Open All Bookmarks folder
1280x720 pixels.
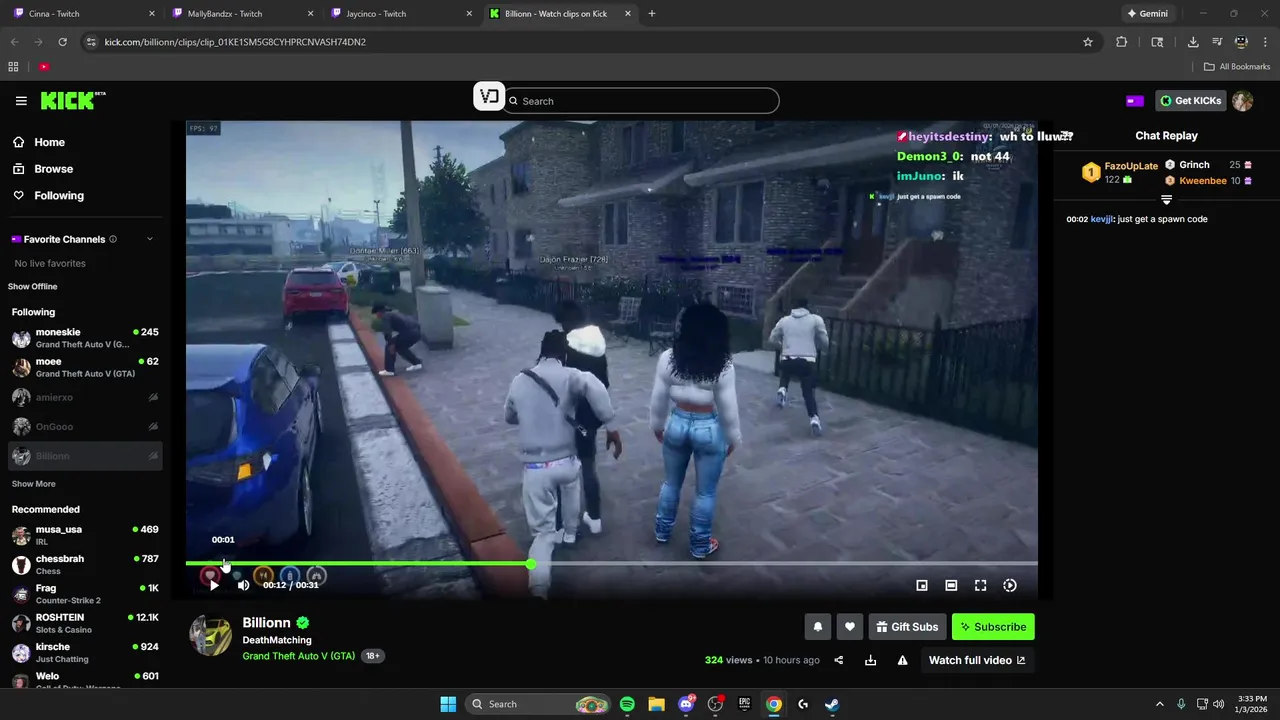[x=1237, y=67]
